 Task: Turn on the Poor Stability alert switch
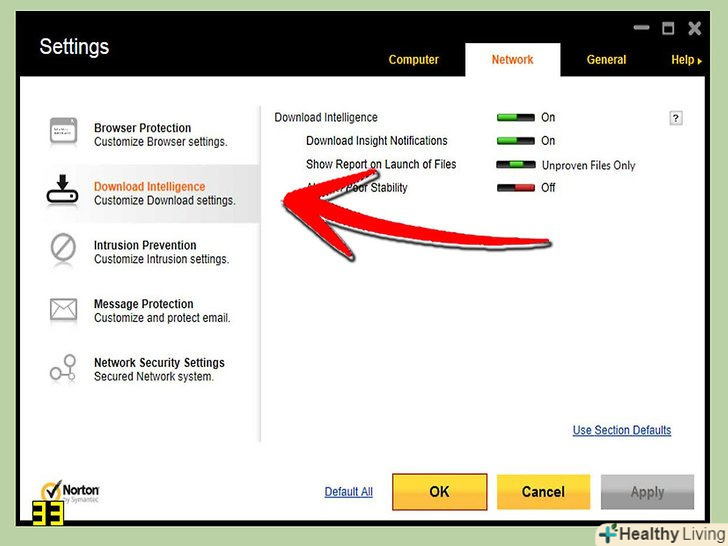pyautogui.click(x=515, y=188)
